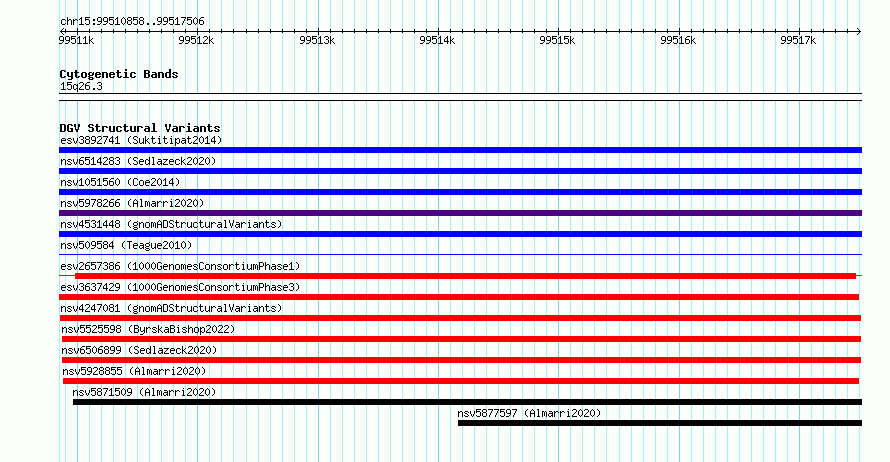Click the 15q26.3 band label
Image resolution: width=890 pixels, height=462 pixels.
point(81,86)
